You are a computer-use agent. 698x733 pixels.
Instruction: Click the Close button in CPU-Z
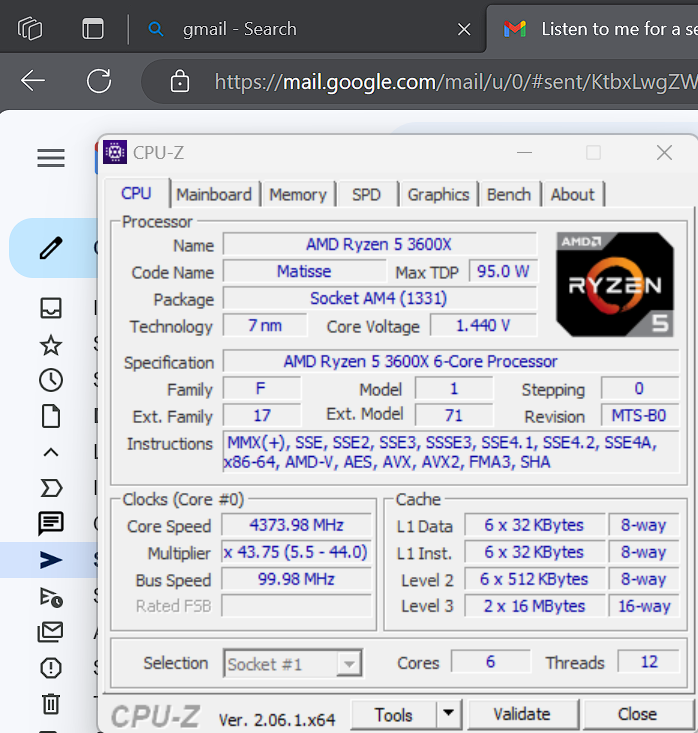coord(637,714)
